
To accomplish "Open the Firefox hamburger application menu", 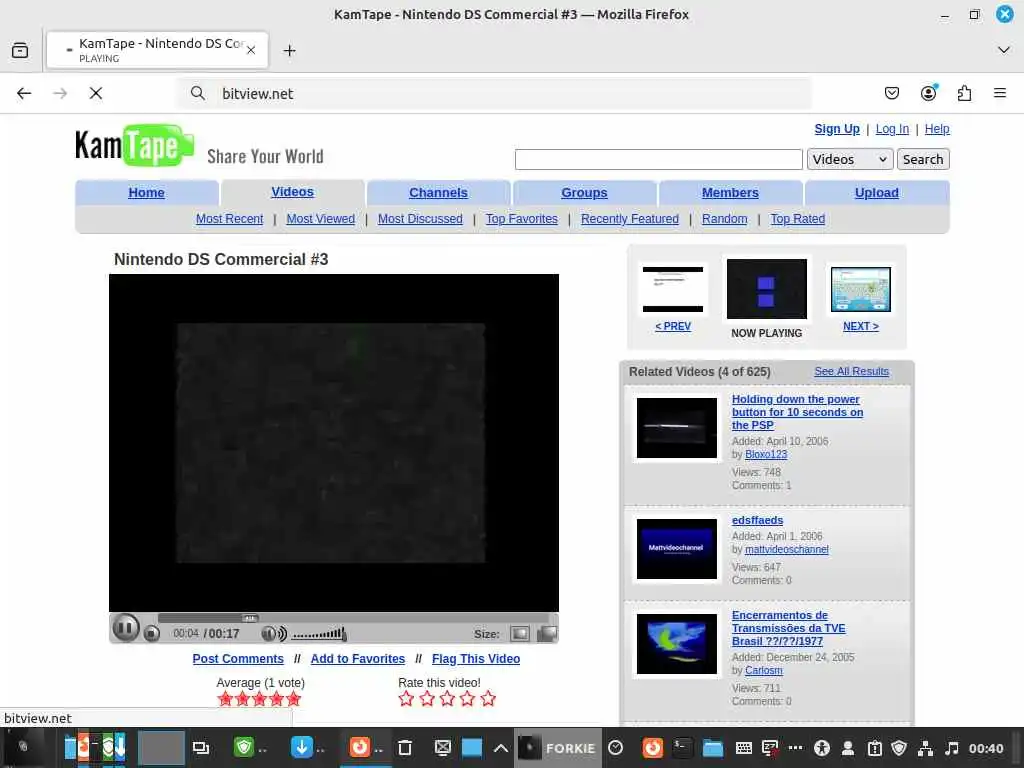I will click(x=1000, y=93).
